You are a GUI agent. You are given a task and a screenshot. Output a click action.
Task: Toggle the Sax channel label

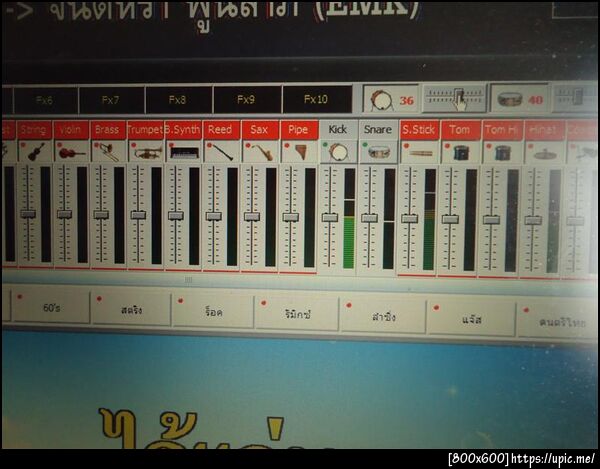click(x=259, y=130)
